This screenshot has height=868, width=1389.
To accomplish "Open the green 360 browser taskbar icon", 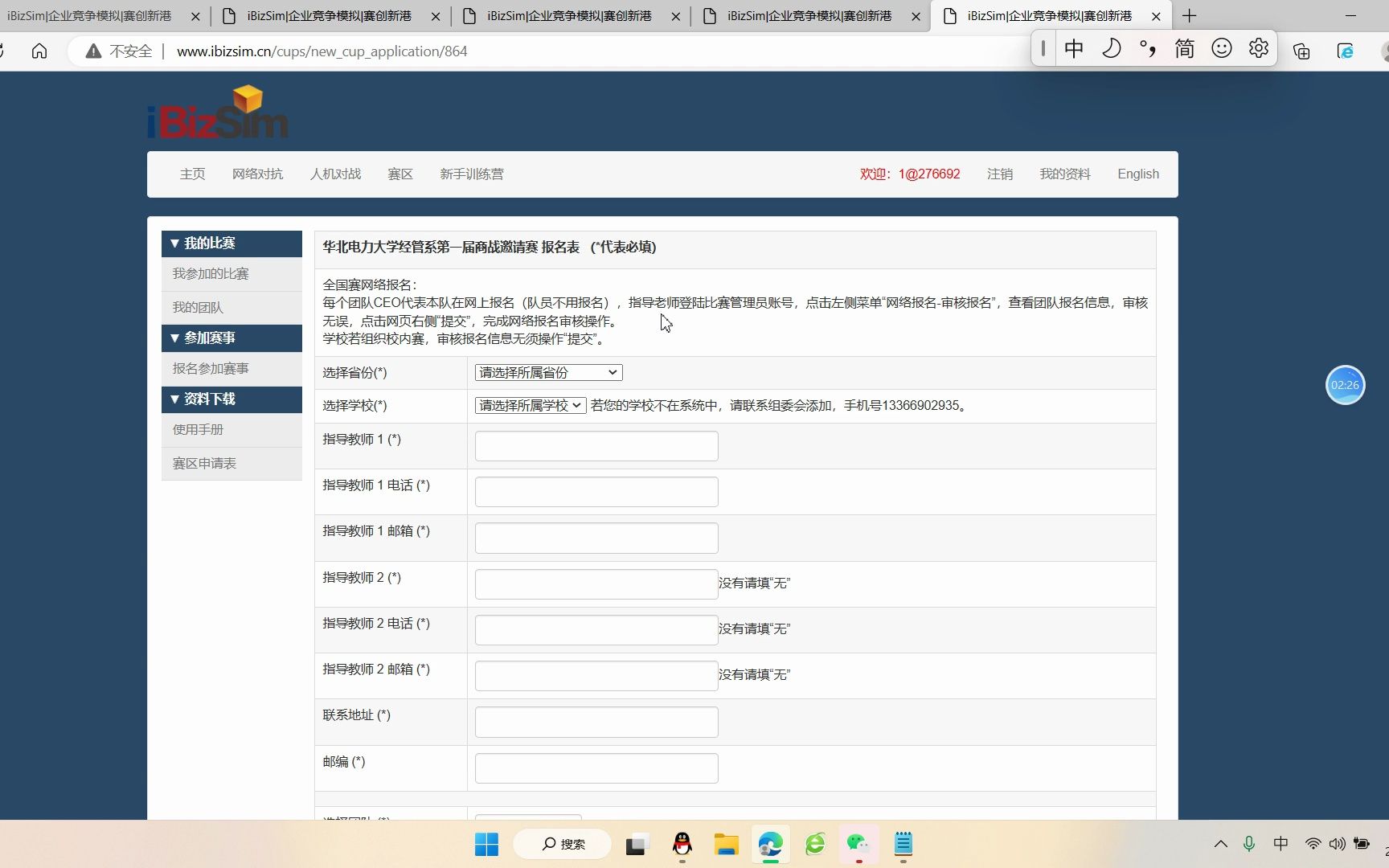I will [815, 844].
